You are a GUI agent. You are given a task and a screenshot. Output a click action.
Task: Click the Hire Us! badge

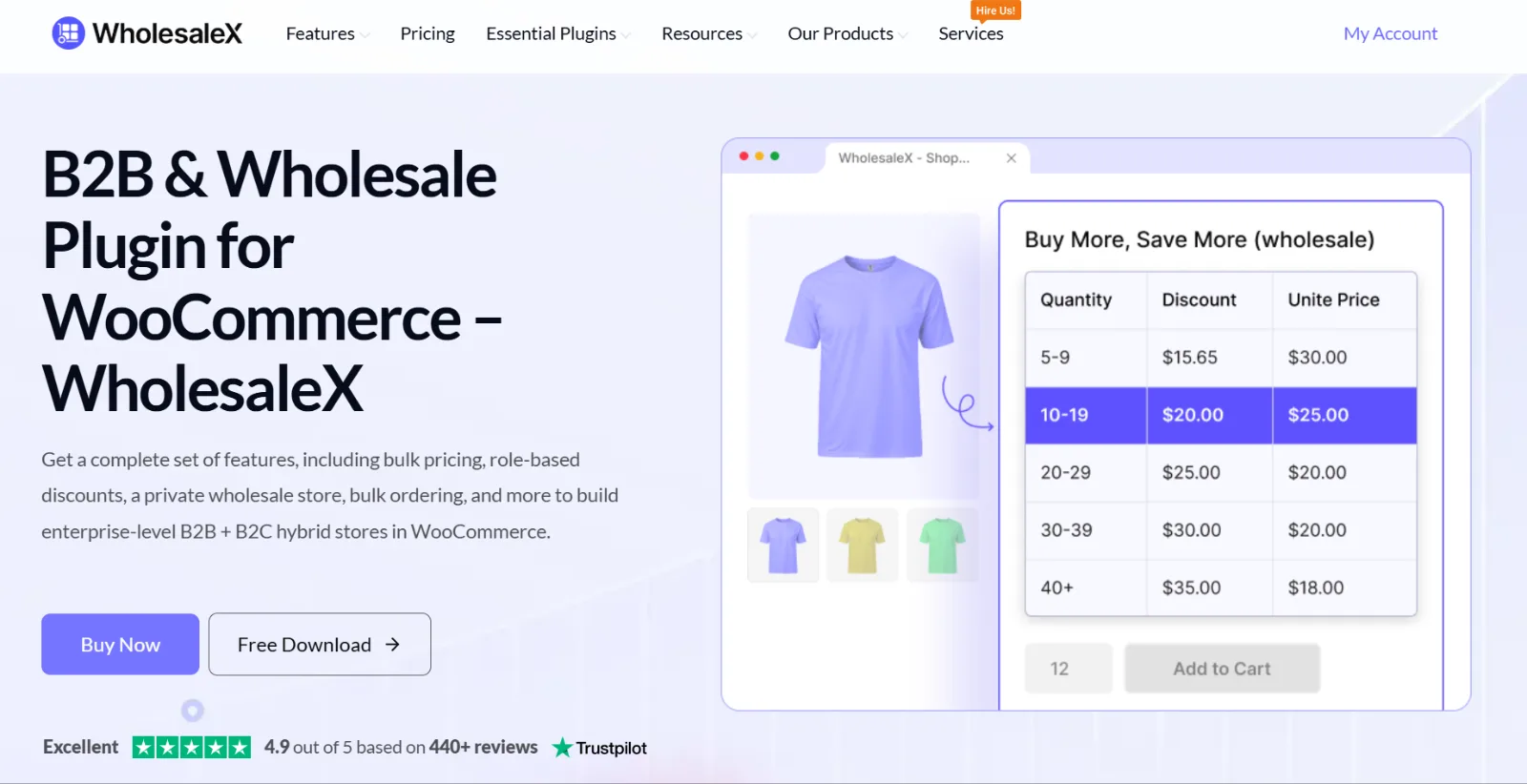(995, 10)
